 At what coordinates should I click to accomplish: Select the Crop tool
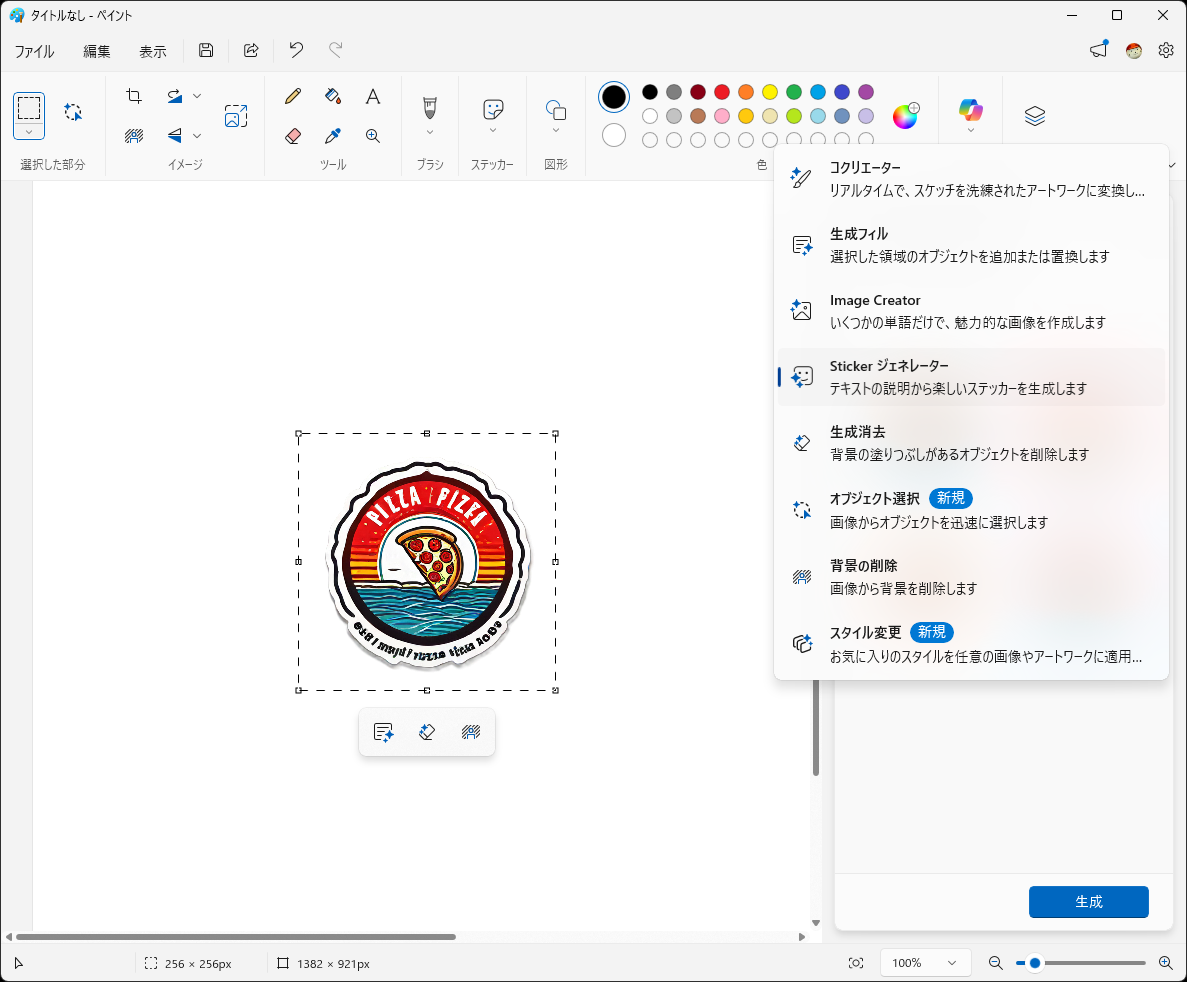coord(133,96)
